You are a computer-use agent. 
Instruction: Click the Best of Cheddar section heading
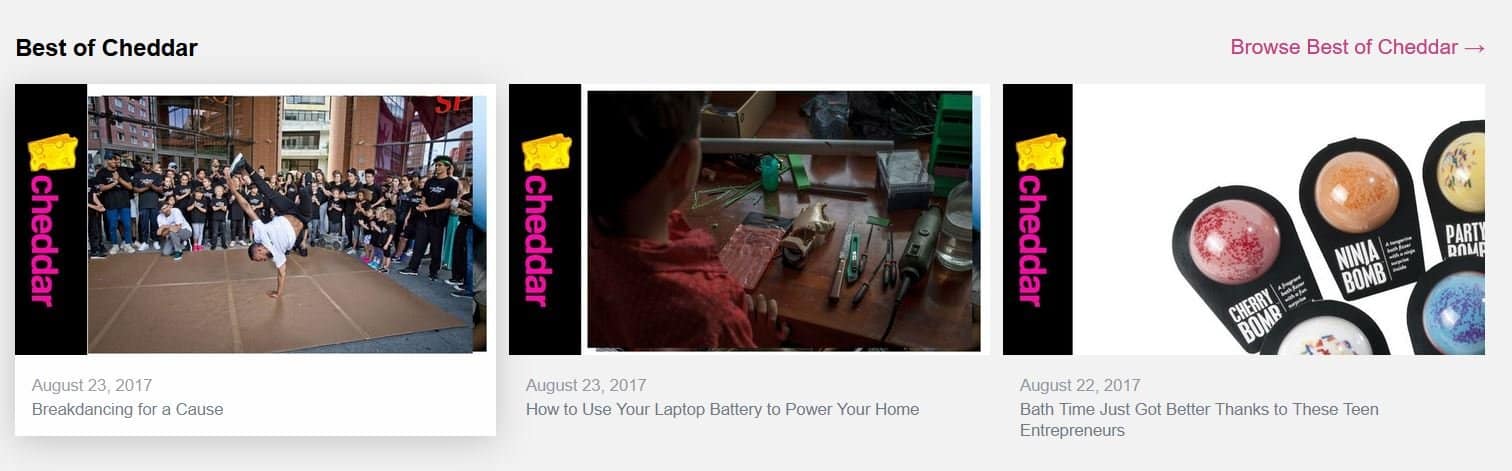coord(107,47)
